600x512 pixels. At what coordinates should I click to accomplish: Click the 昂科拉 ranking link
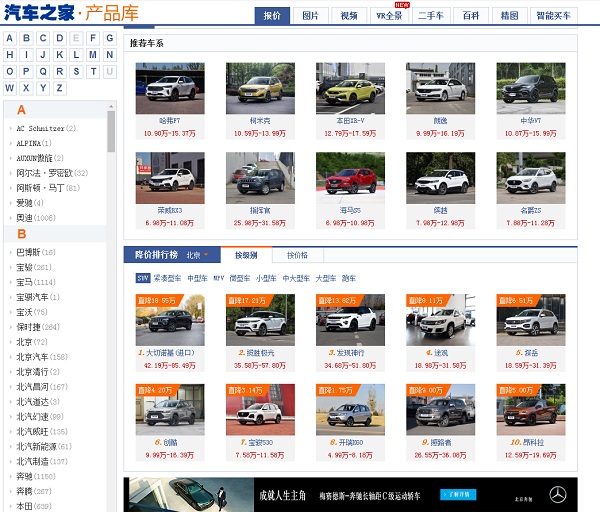point(535,442)
